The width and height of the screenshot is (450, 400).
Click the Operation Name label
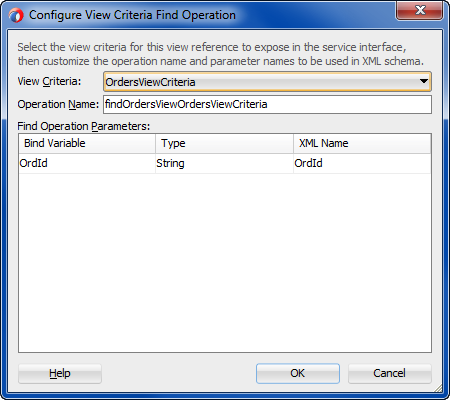click(58, 104)
